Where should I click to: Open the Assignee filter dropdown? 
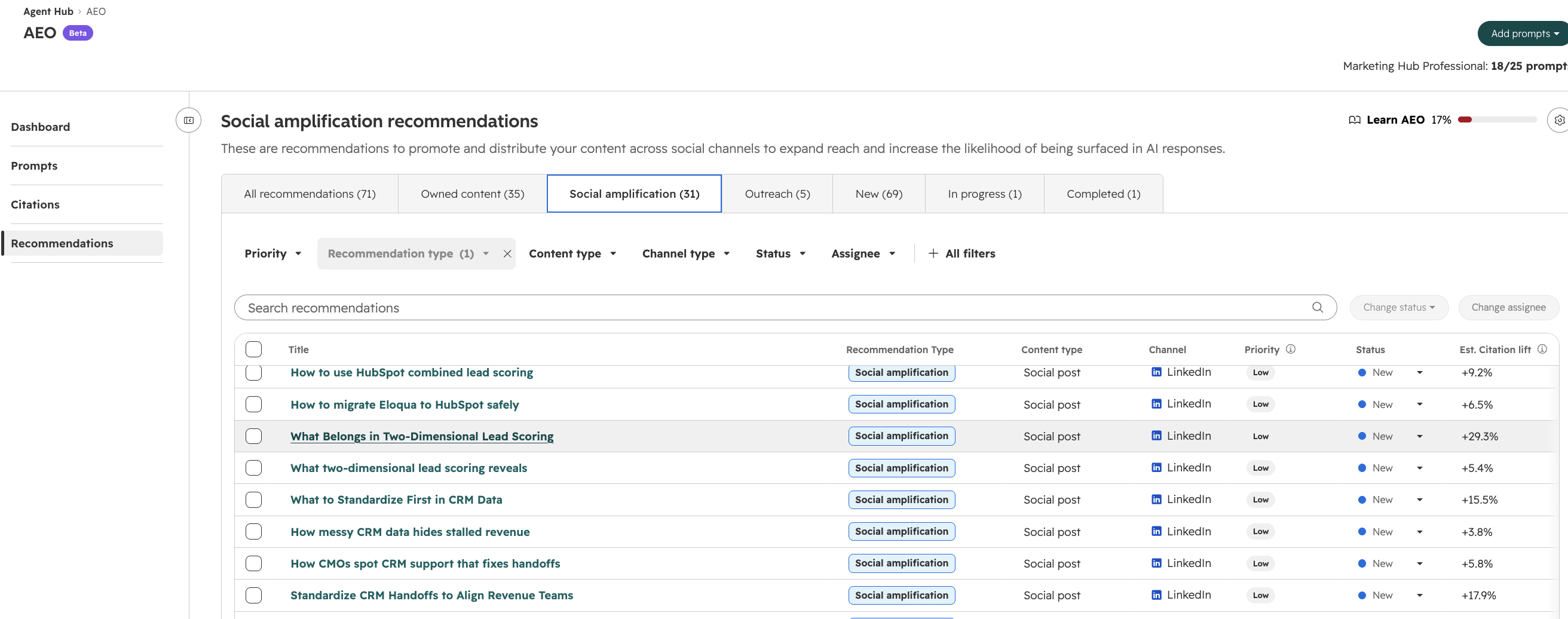[x=862, y=254]
